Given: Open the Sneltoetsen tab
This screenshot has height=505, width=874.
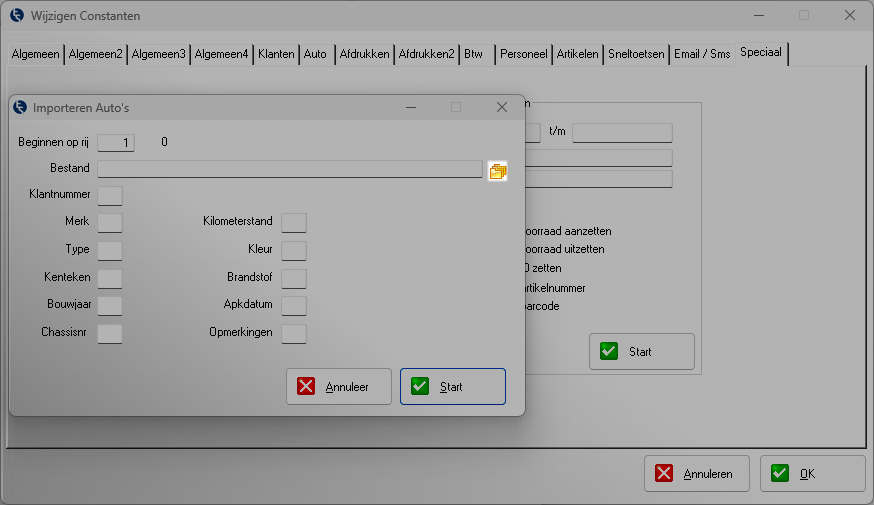Looking at the screenshot, I should [x=636, y=54].
